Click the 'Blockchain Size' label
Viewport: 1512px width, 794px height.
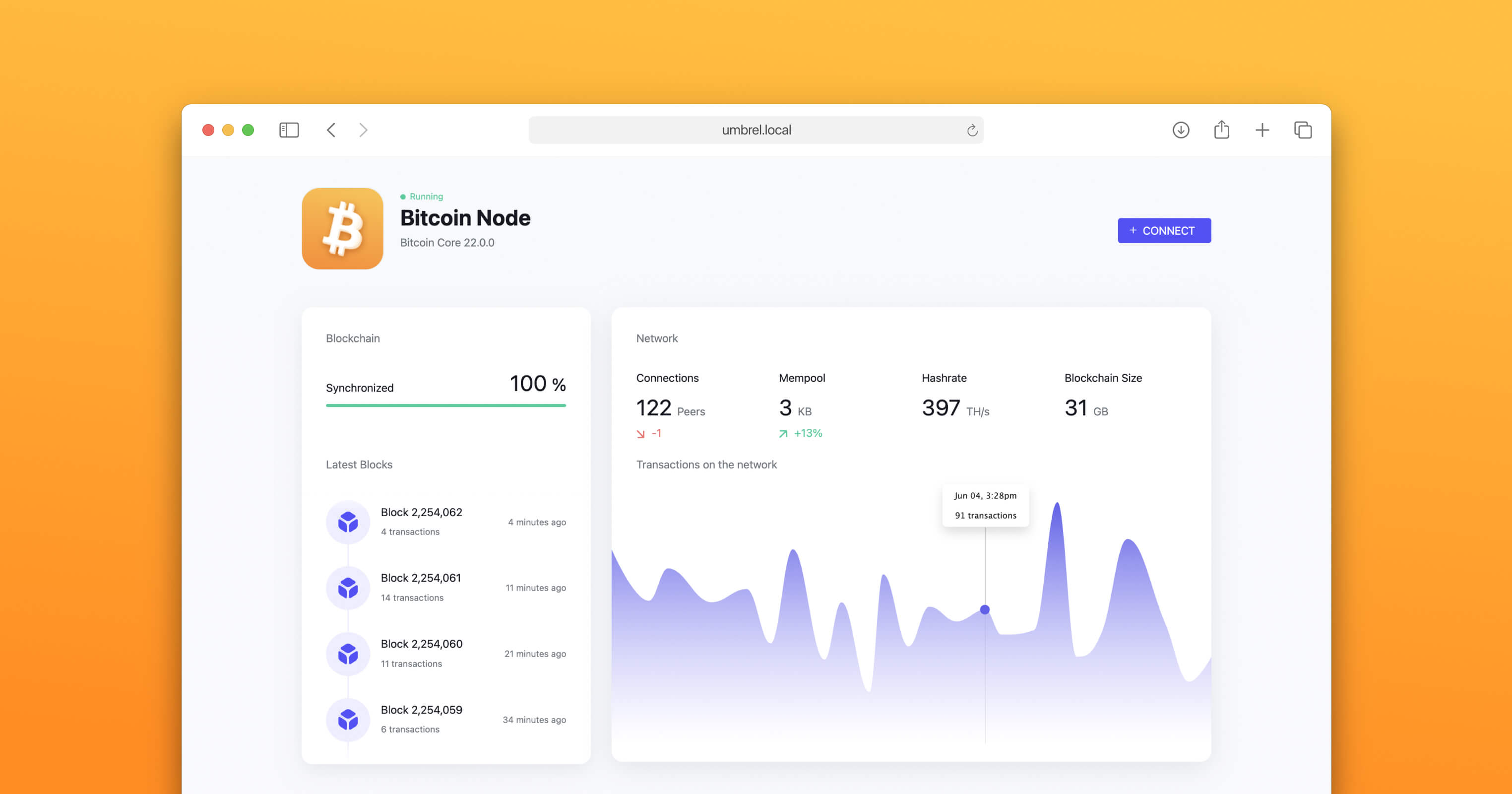(x=1103, y=378)
